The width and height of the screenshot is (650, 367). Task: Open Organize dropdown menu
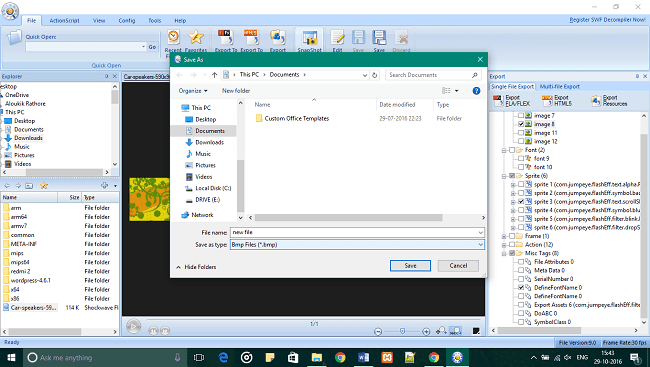pyautogui.click(x=193, y=91)
